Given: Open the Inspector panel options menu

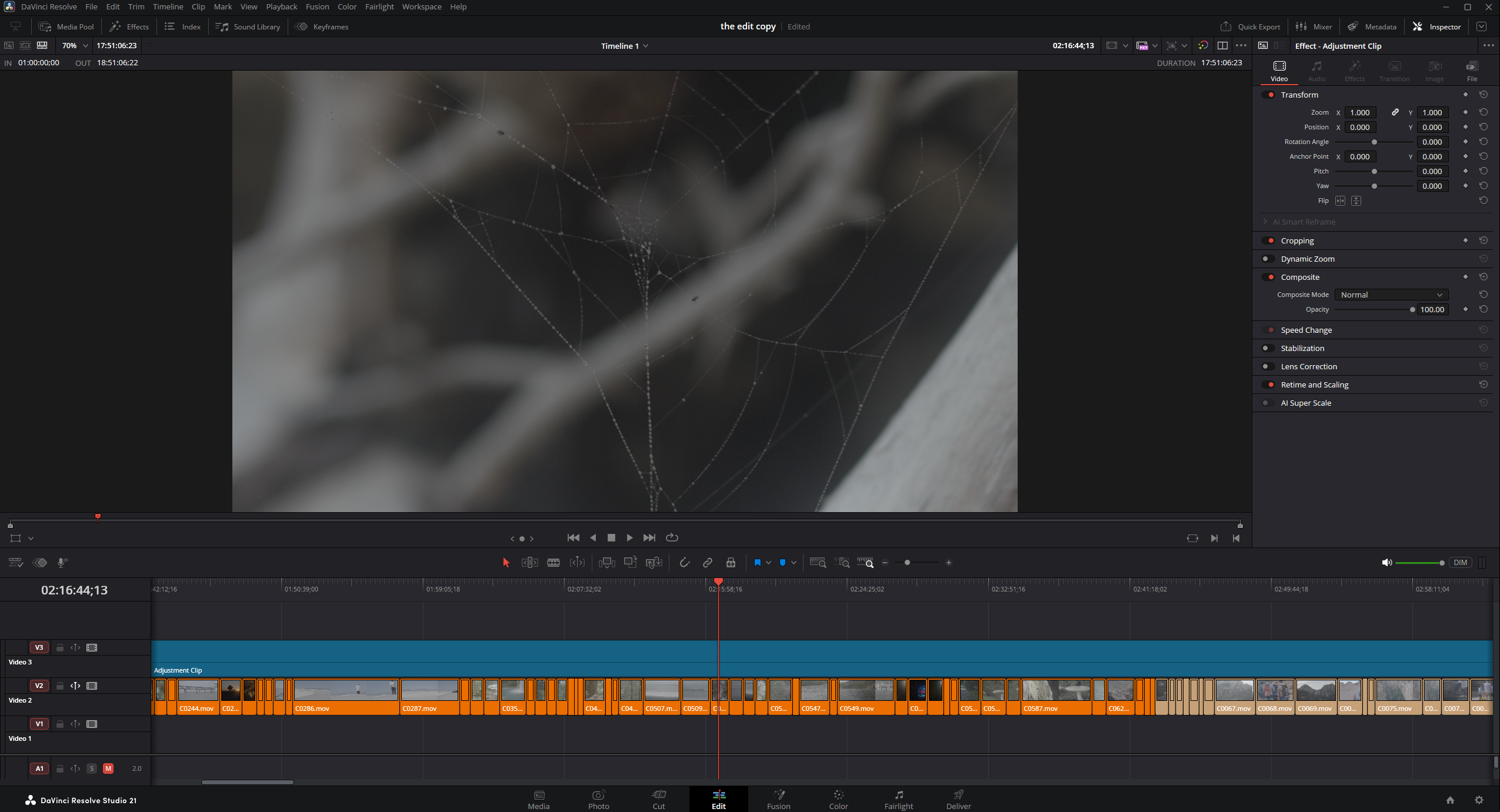Looking at the screenshot, I should [x=1489, y=46].
